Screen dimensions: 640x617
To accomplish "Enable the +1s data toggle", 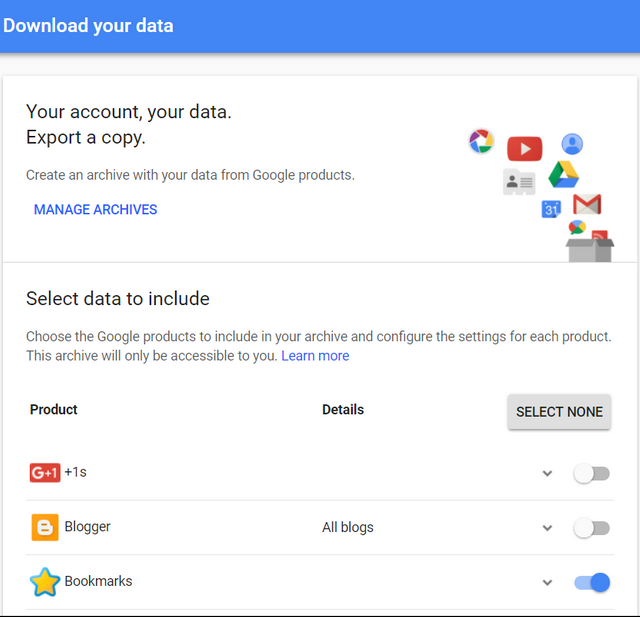I will [591, 473].
